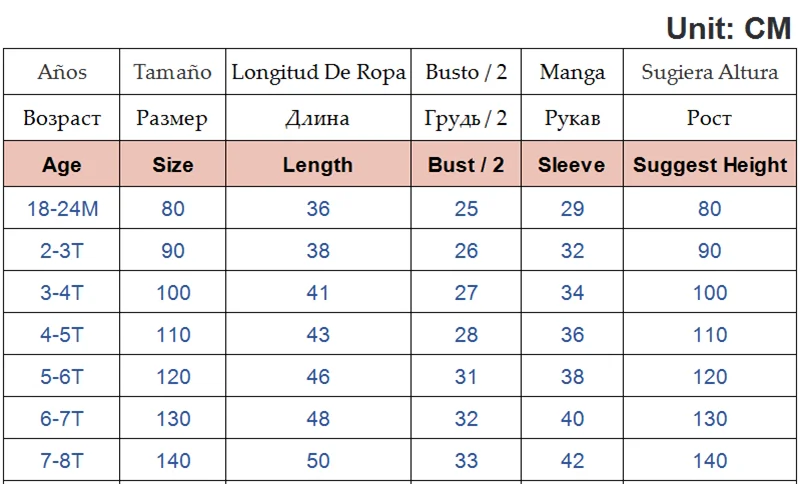Select the Suggest Height header
This screenshot has height=484, width=800.
tap(710, 165)
